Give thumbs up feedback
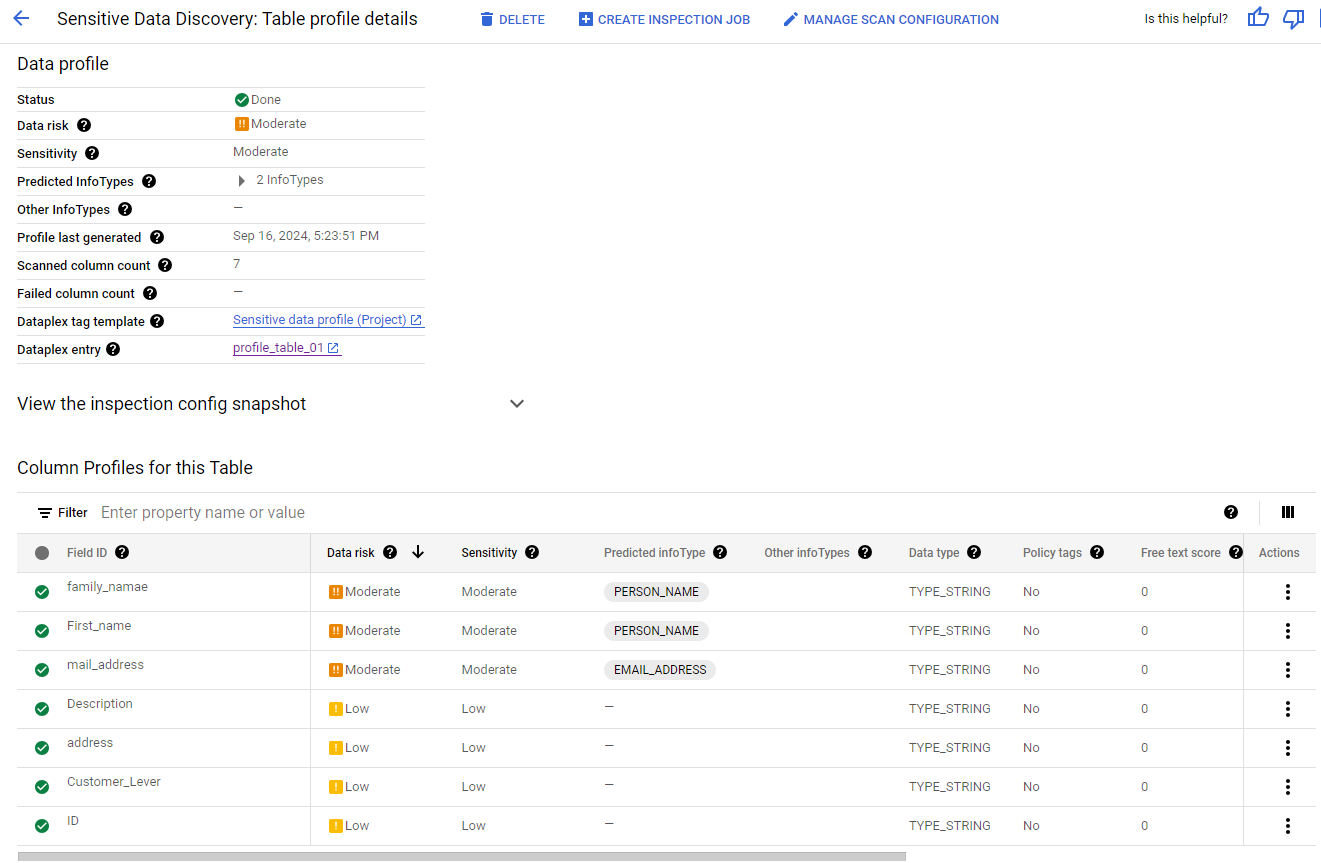1321x863 pixels. coord(1258,18)
